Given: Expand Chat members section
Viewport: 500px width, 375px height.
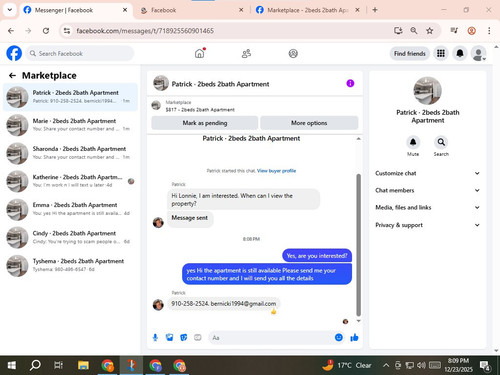Looking at the screenshot, I should 427,190.
